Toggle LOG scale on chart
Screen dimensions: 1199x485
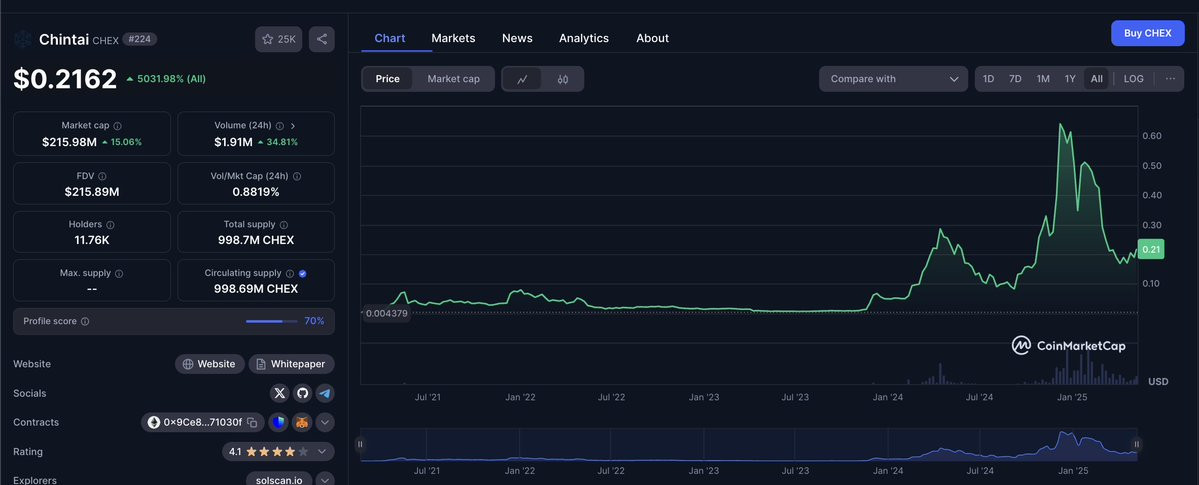click(1133, 79)
